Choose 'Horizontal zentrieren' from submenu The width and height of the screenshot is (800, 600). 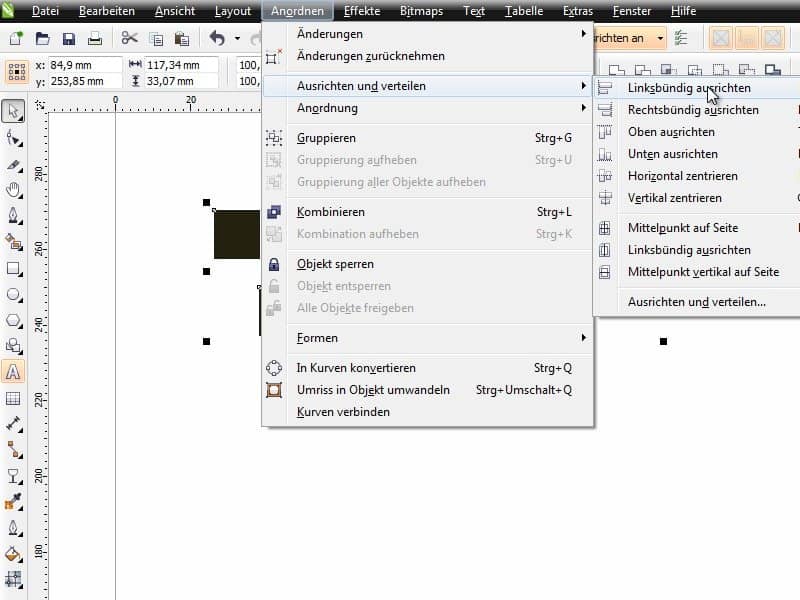(x=682, y=176)
